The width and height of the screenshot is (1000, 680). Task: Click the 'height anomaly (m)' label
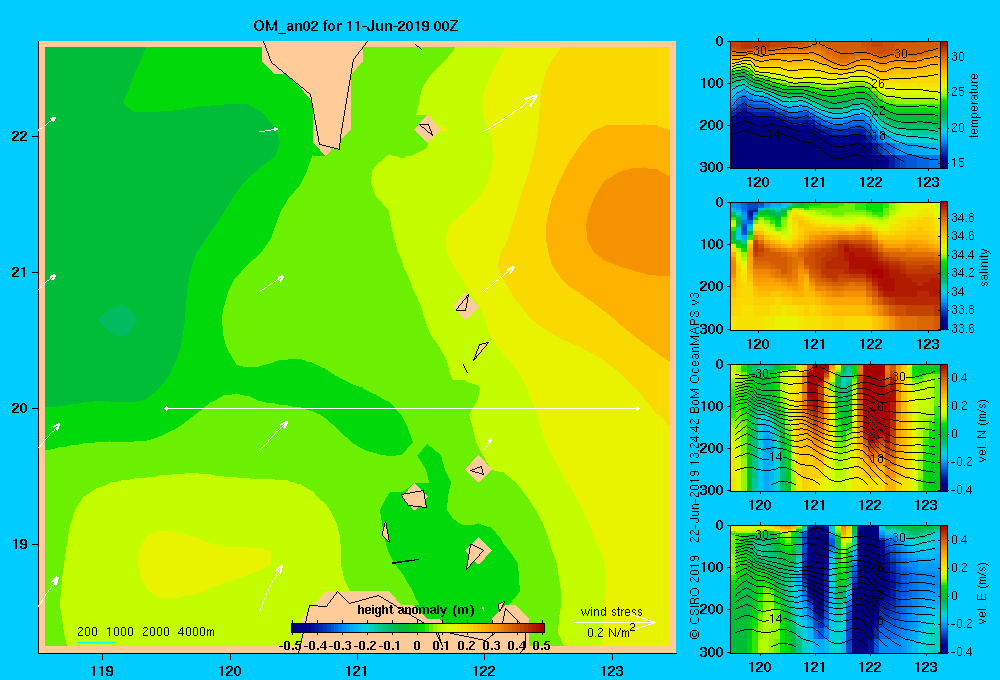416,610
